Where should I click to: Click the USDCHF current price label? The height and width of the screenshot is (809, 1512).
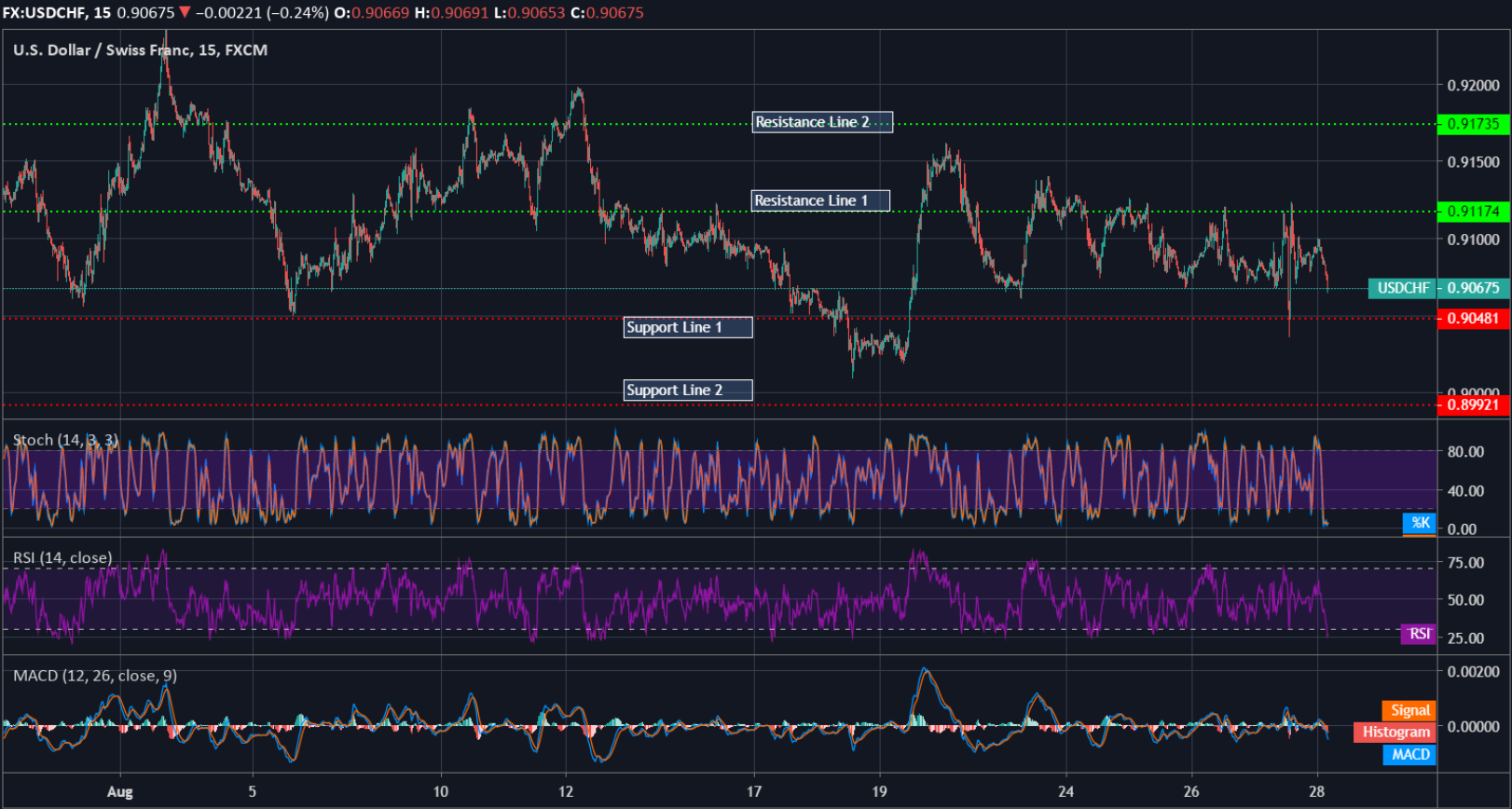[1403, 288]
